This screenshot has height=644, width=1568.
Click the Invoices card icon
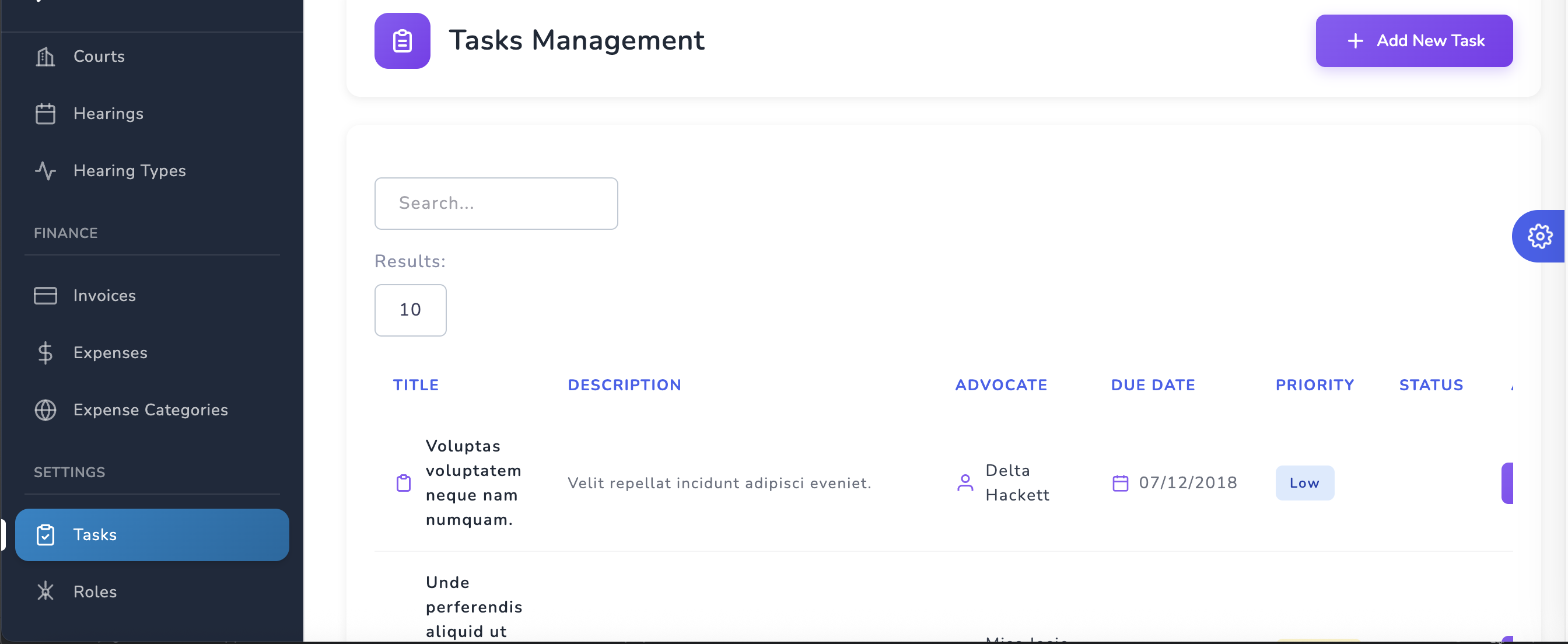[x=45, y=296]
